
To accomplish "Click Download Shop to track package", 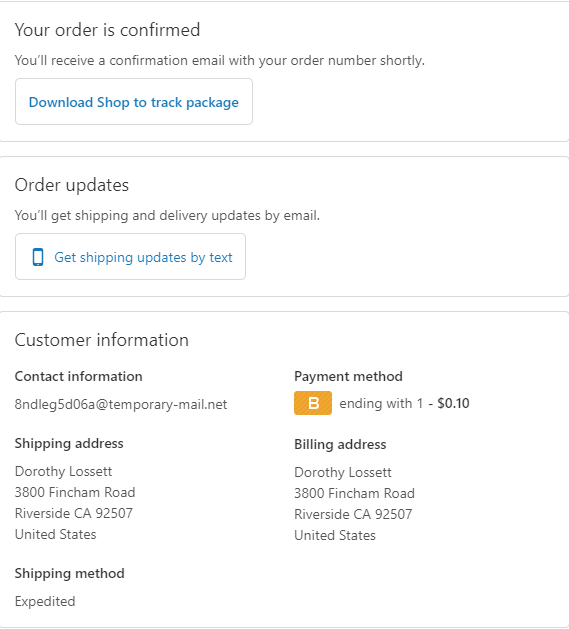I will pos(134,102).
